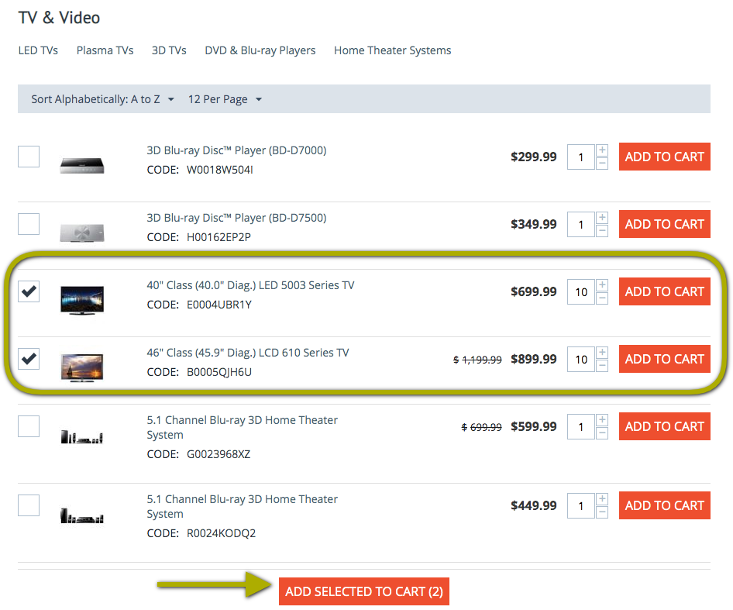Check the BD-D7000 Blu-ray player checkbox

29,157
